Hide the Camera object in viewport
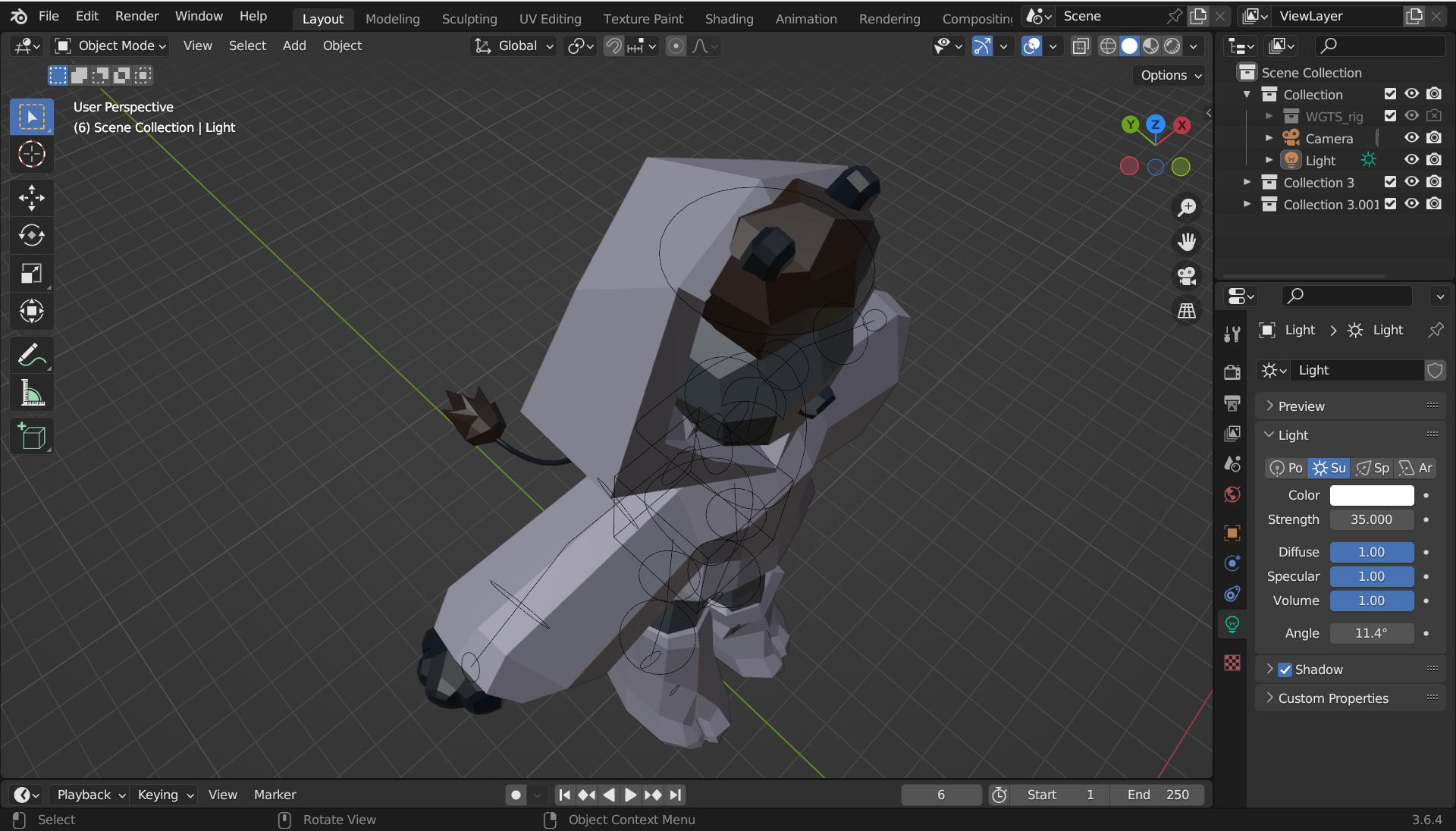Screen dimensions: 1456x831 [1411, 138]
